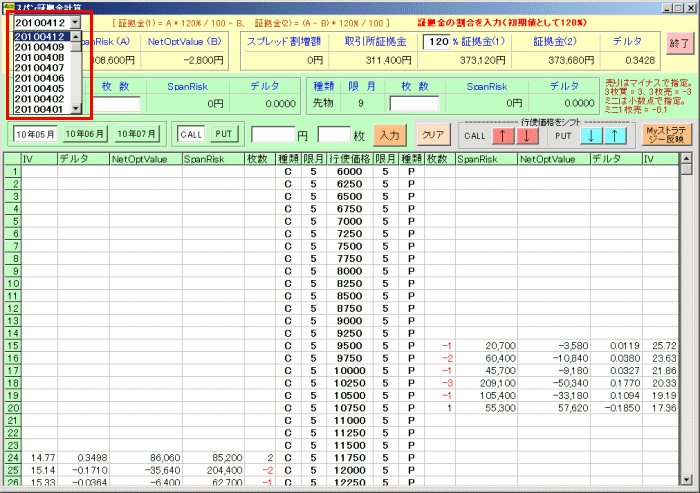The height and width of the screenshot is (493, 700).
Task: Click the PUT shift up arrow
Action: click(616, 136)
